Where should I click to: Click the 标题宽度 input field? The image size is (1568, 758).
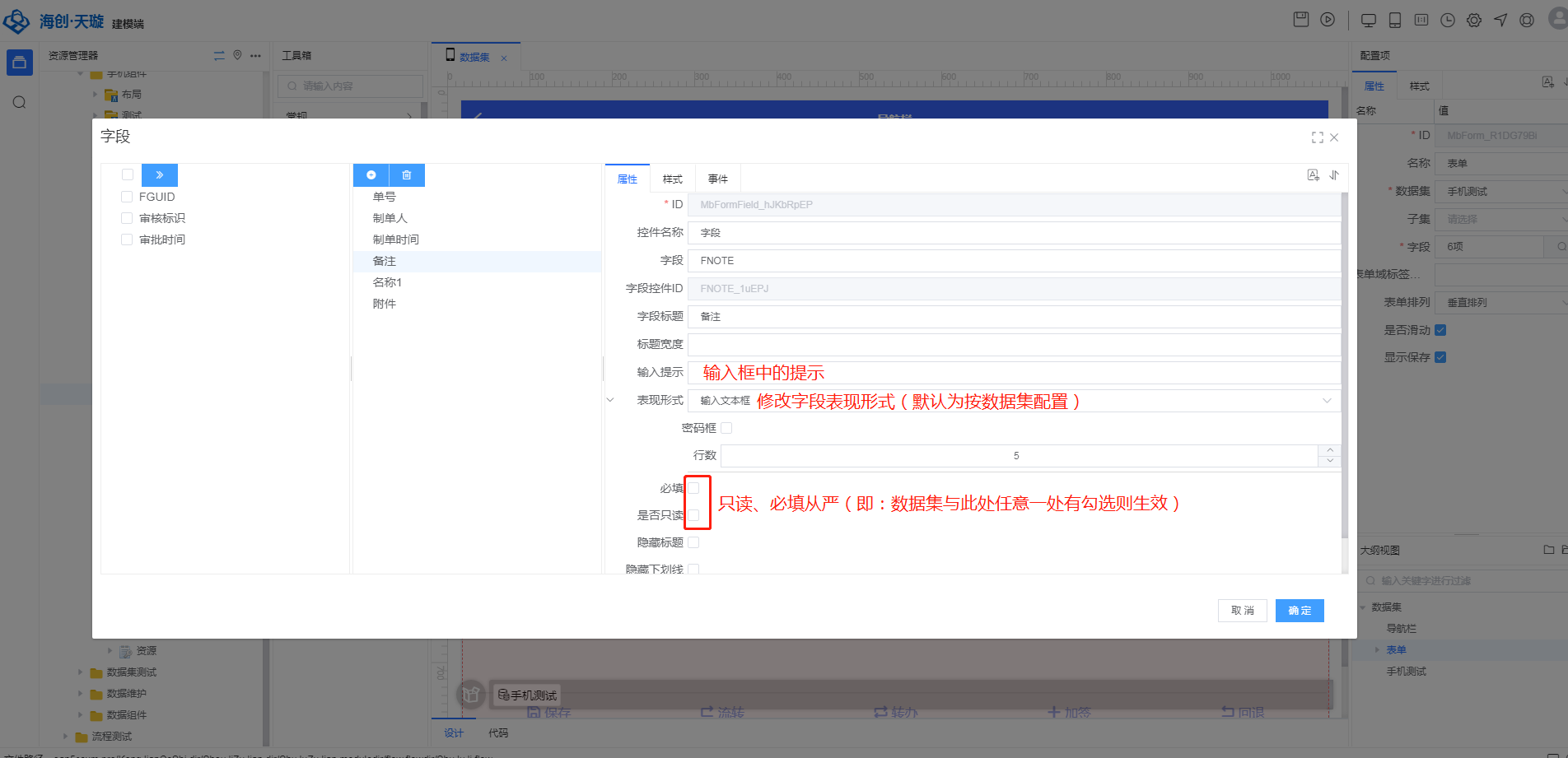1013,345
